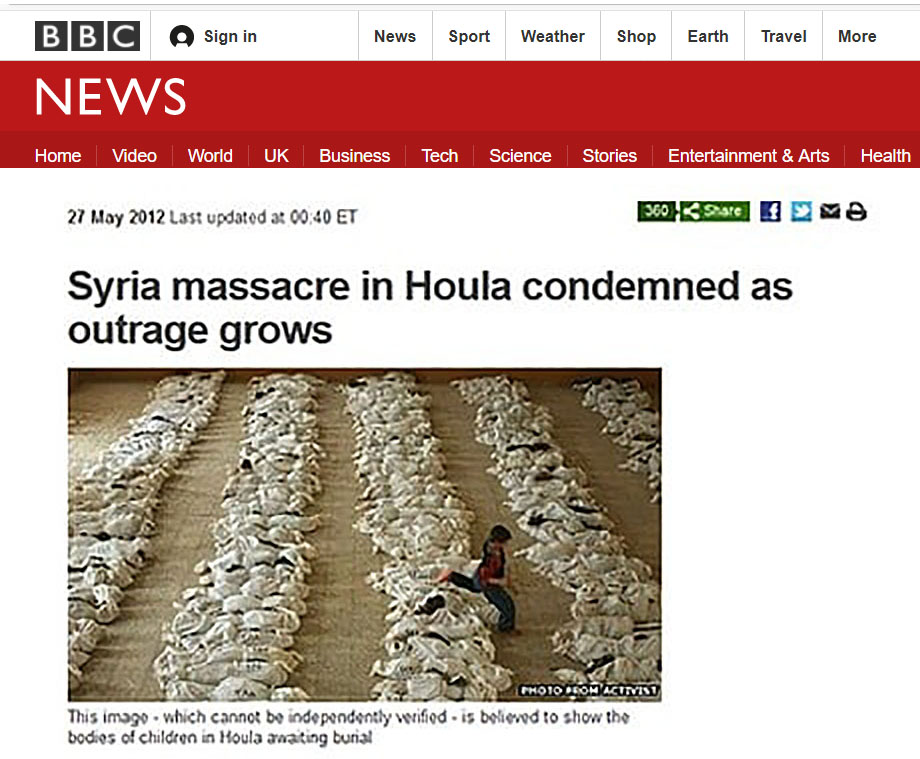This screenshot has height=759, width=920.
Task: Open the Sport section
Action: 469,36
